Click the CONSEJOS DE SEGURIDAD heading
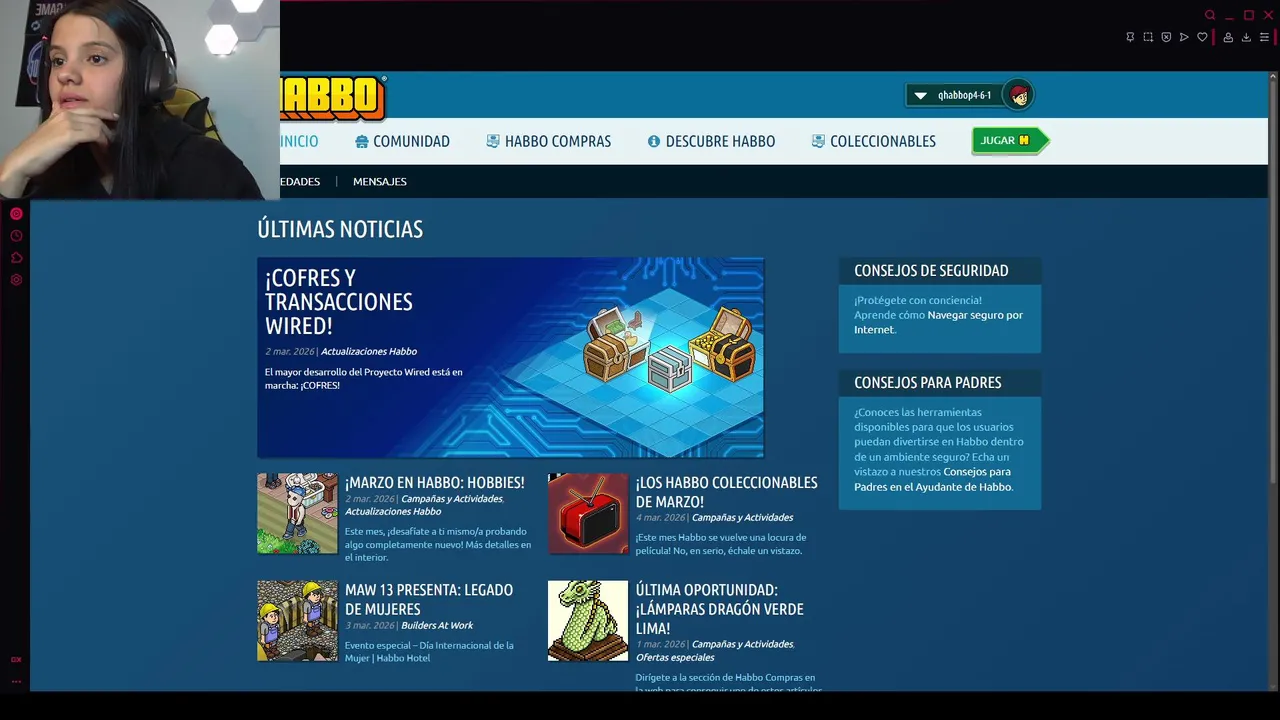The height and width of the screenshot is (720, 1280). pyautogui.click(x=931, y=270)
